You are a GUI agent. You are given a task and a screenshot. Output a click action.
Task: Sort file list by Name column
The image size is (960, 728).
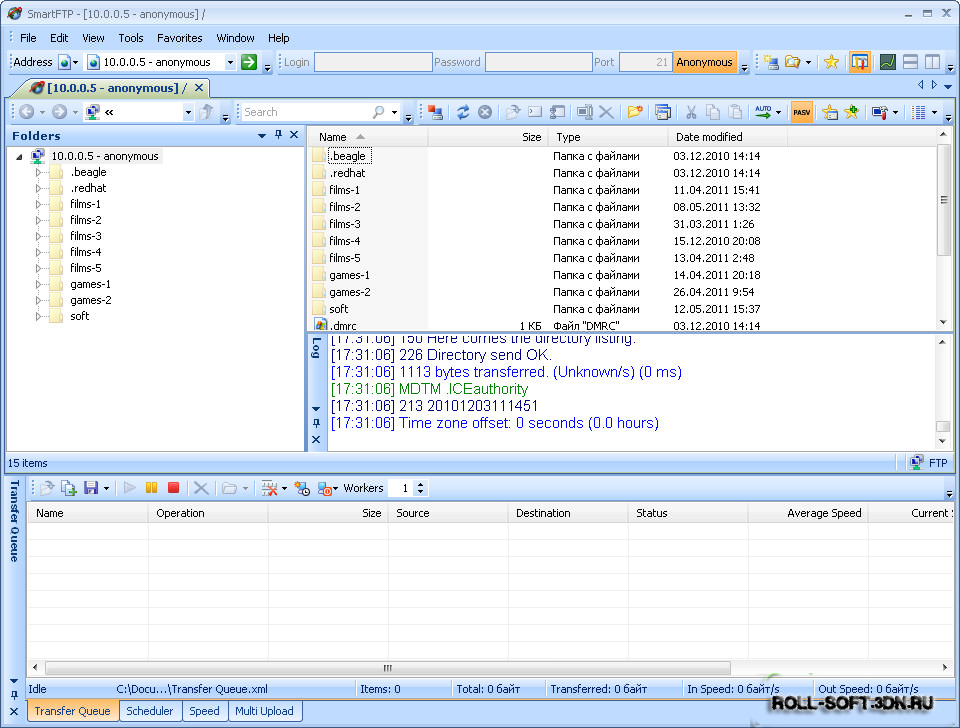[367, 137]
